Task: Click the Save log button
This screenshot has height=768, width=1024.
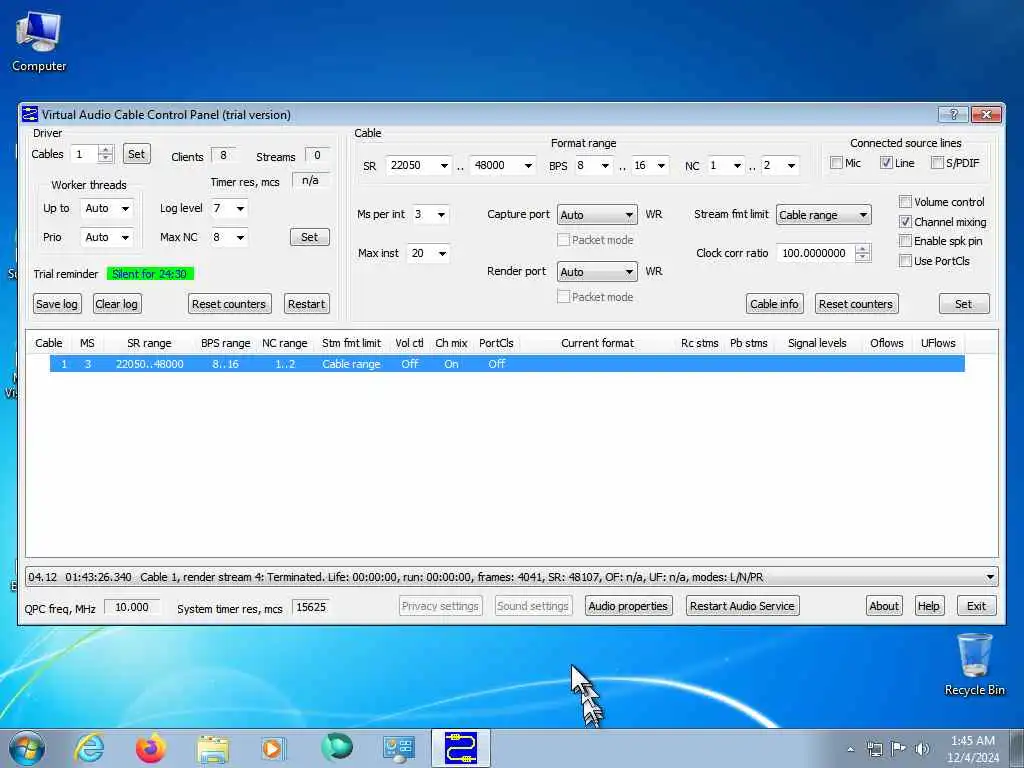Action: [x=57, y=304]
